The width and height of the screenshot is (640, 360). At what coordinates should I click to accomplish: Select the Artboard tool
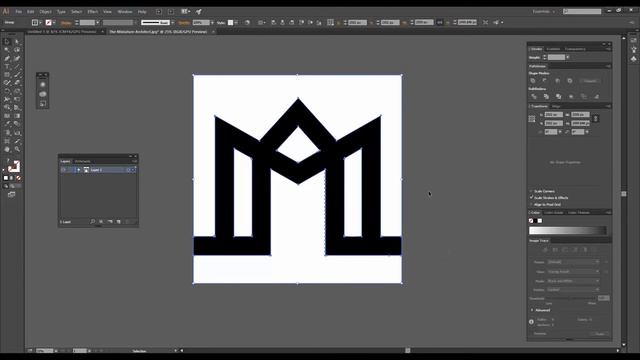point(7,141)
